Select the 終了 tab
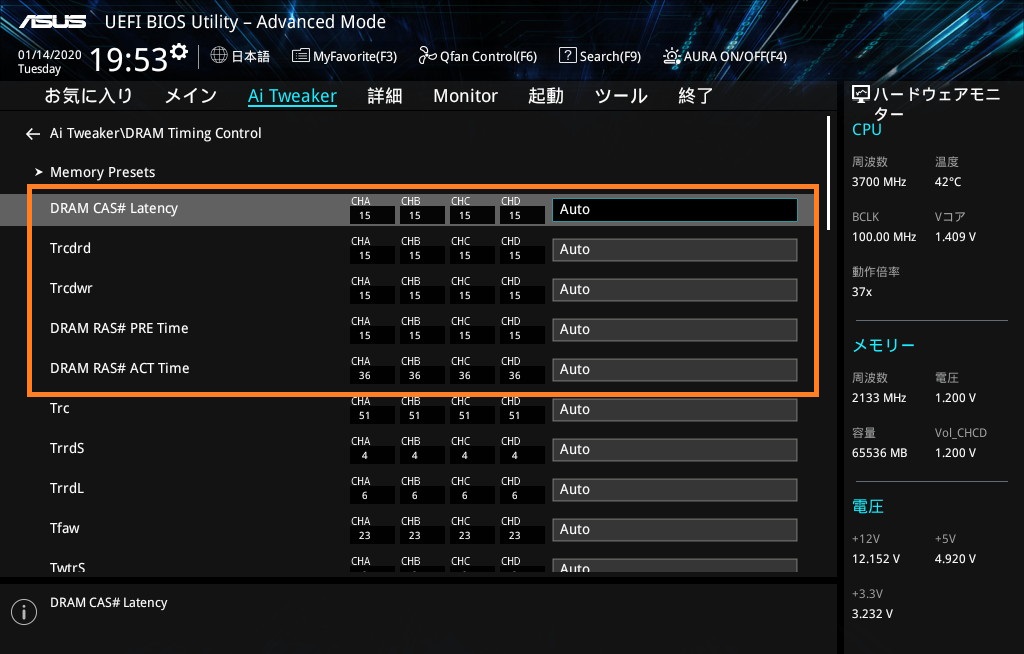 coord(696,96)
